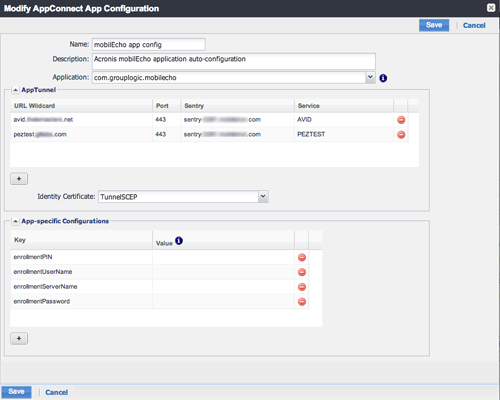Screen dimensions: 500x400
Task: Delete the enrollmentPIN key row
Action: click(302, 257)
